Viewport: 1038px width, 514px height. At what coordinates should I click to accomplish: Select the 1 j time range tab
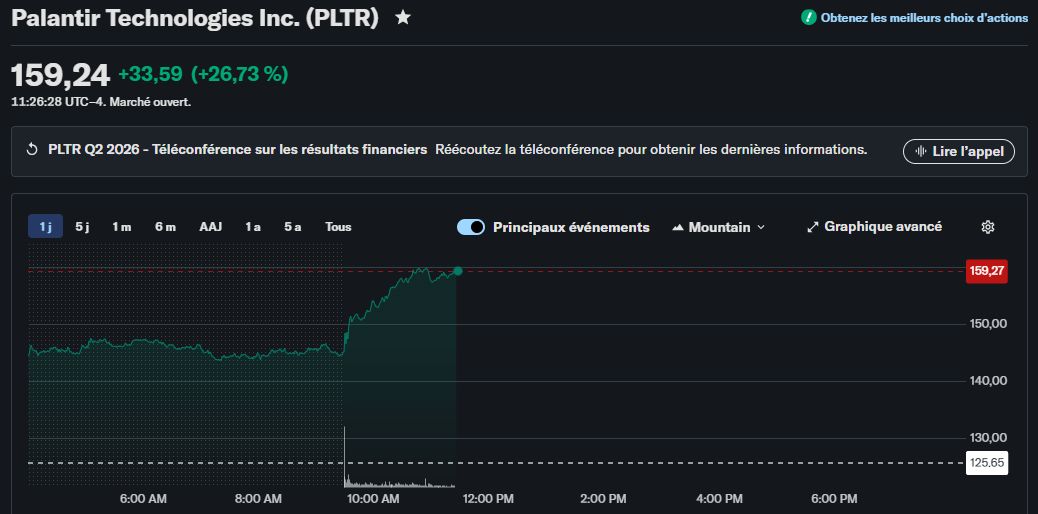pos(45,227)
